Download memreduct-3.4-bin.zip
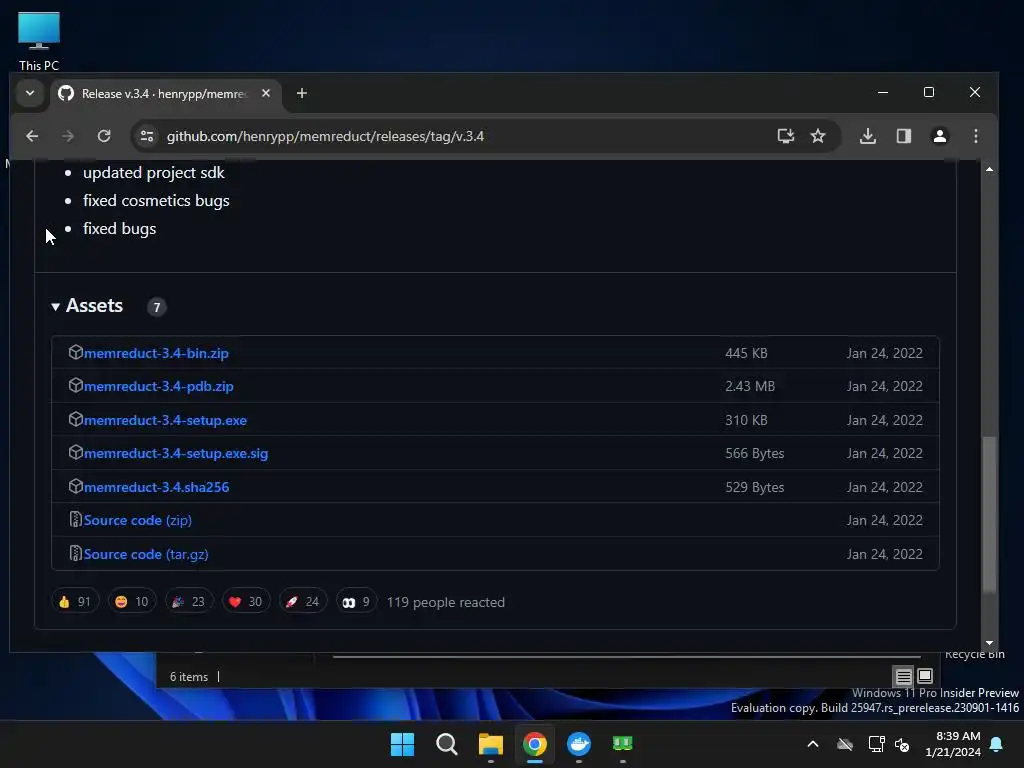 tap(156, 353)
